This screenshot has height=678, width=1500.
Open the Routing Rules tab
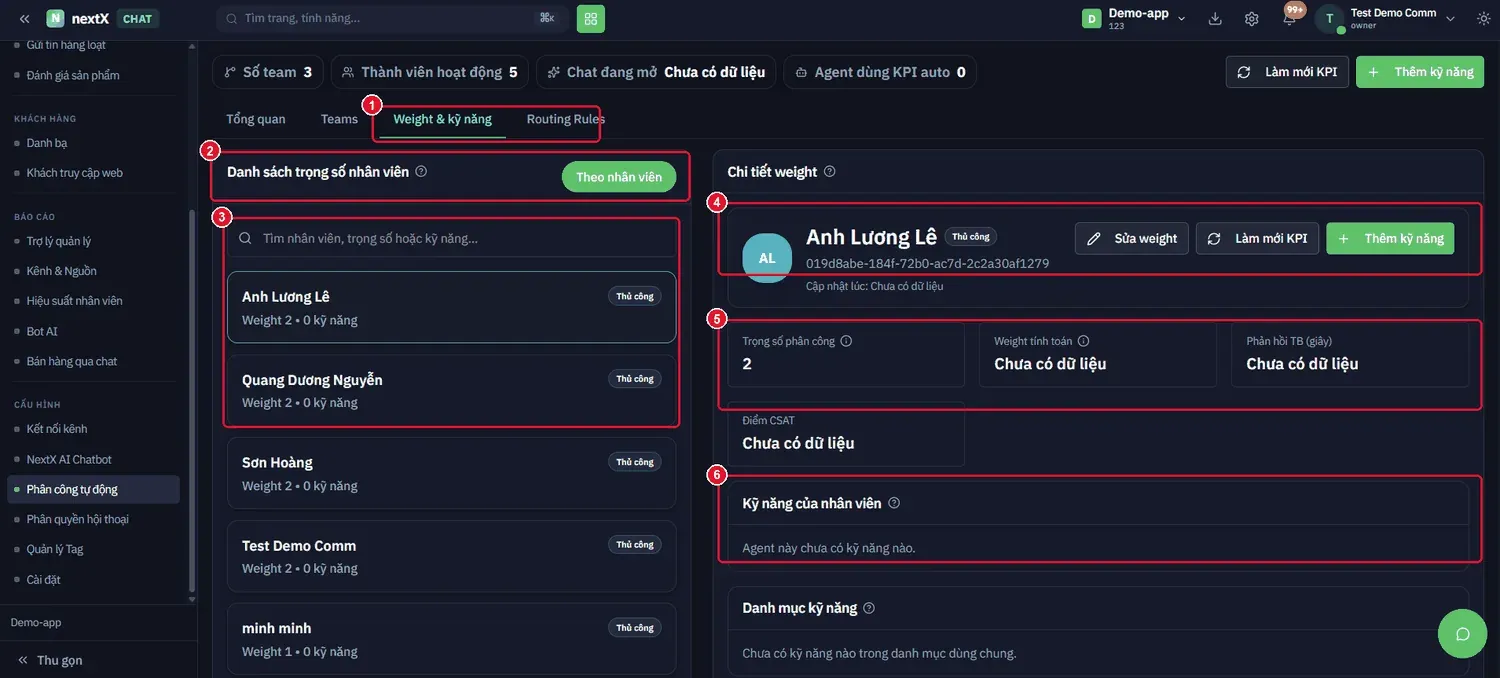566,119
